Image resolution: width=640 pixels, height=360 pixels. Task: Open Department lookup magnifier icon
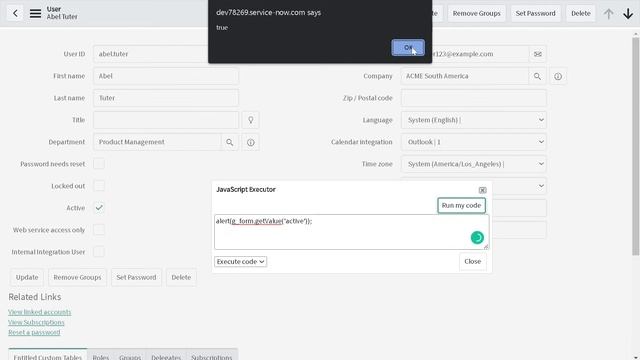(230, 142)
